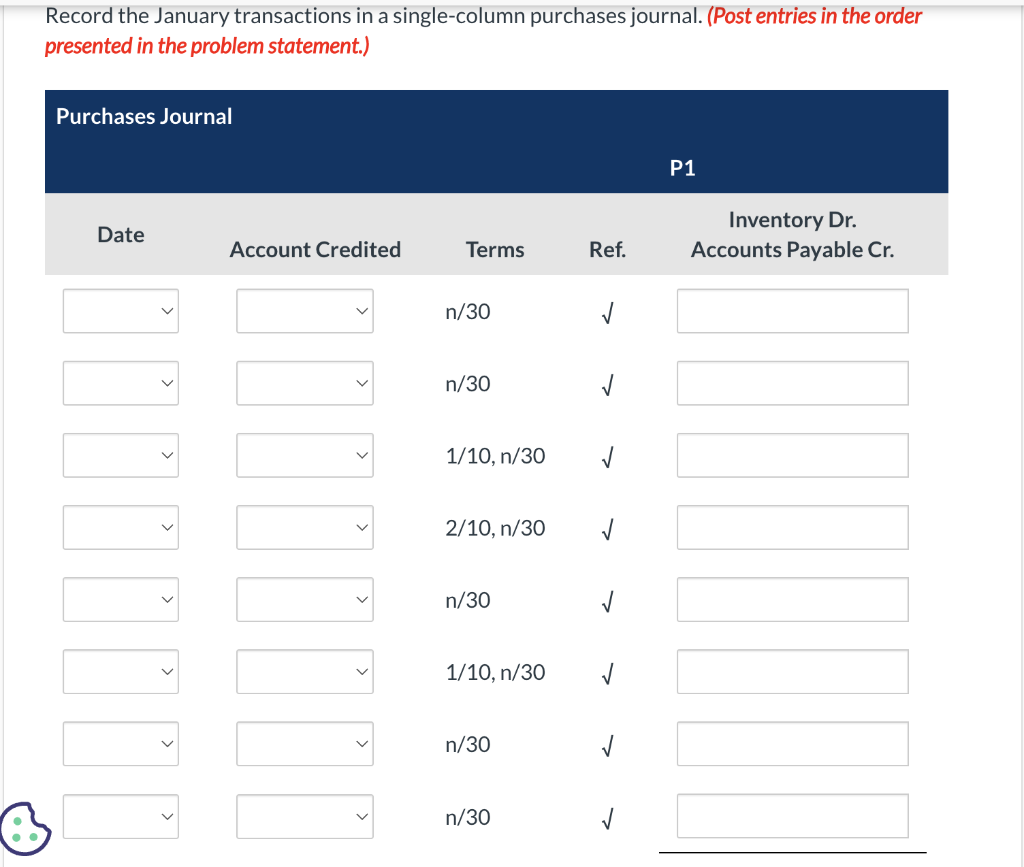This screenshot has width=1024, height=867.
Task: Select the fifth row Date dropdown
Action: tap(120, 599)
